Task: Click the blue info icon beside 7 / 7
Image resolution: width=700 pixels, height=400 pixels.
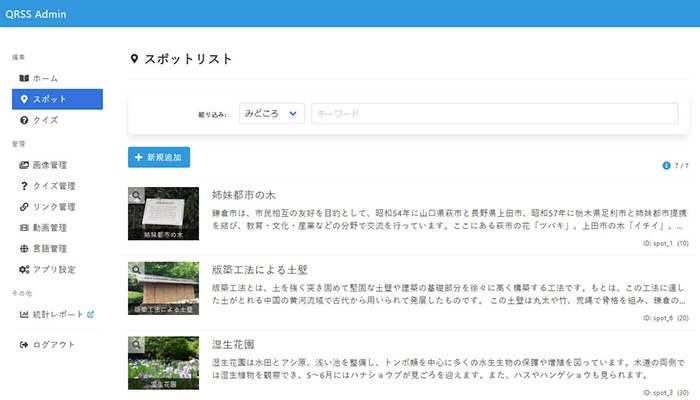Action: [x=666, y=165]
